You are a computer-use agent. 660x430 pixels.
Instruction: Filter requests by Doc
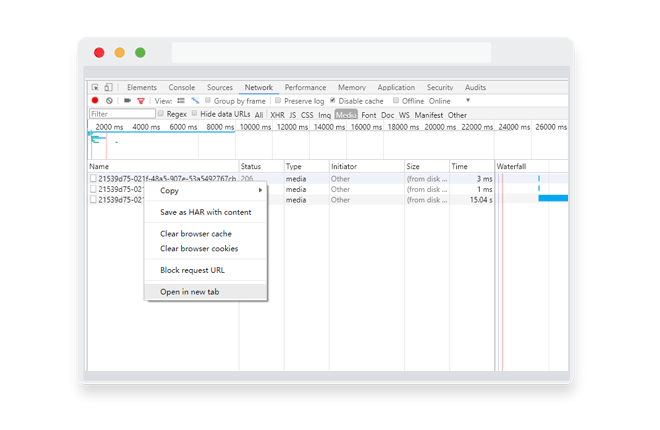(388, 115)
